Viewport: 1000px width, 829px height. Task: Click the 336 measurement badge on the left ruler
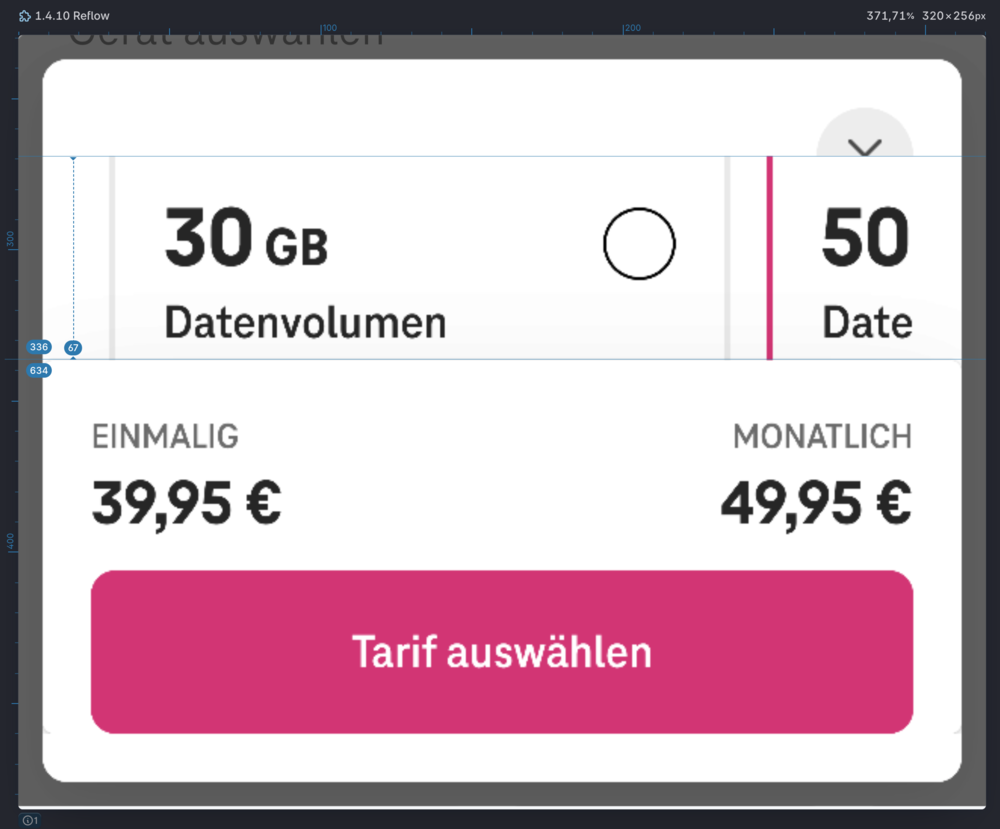tap(38, 346)
